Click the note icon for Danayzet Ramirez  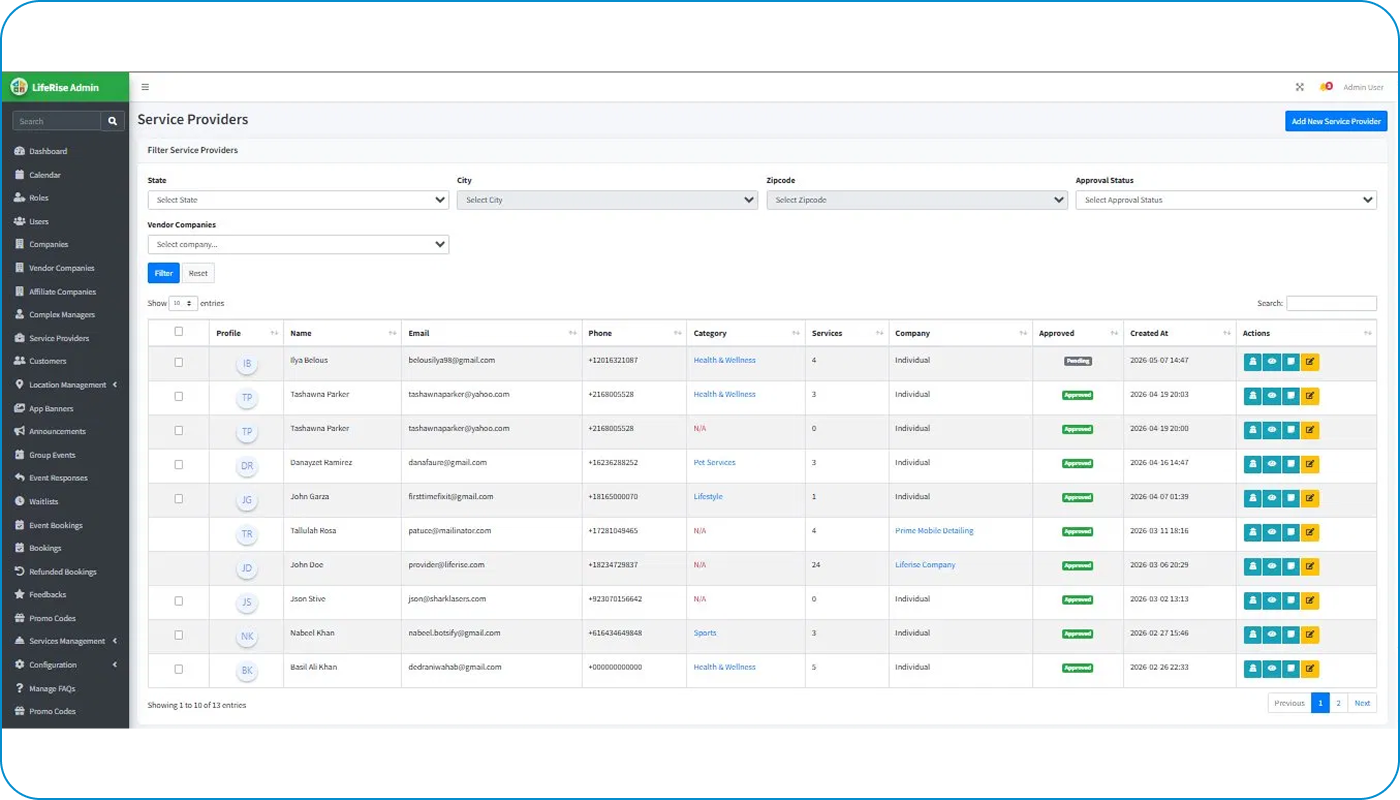tap(1291, 464)
